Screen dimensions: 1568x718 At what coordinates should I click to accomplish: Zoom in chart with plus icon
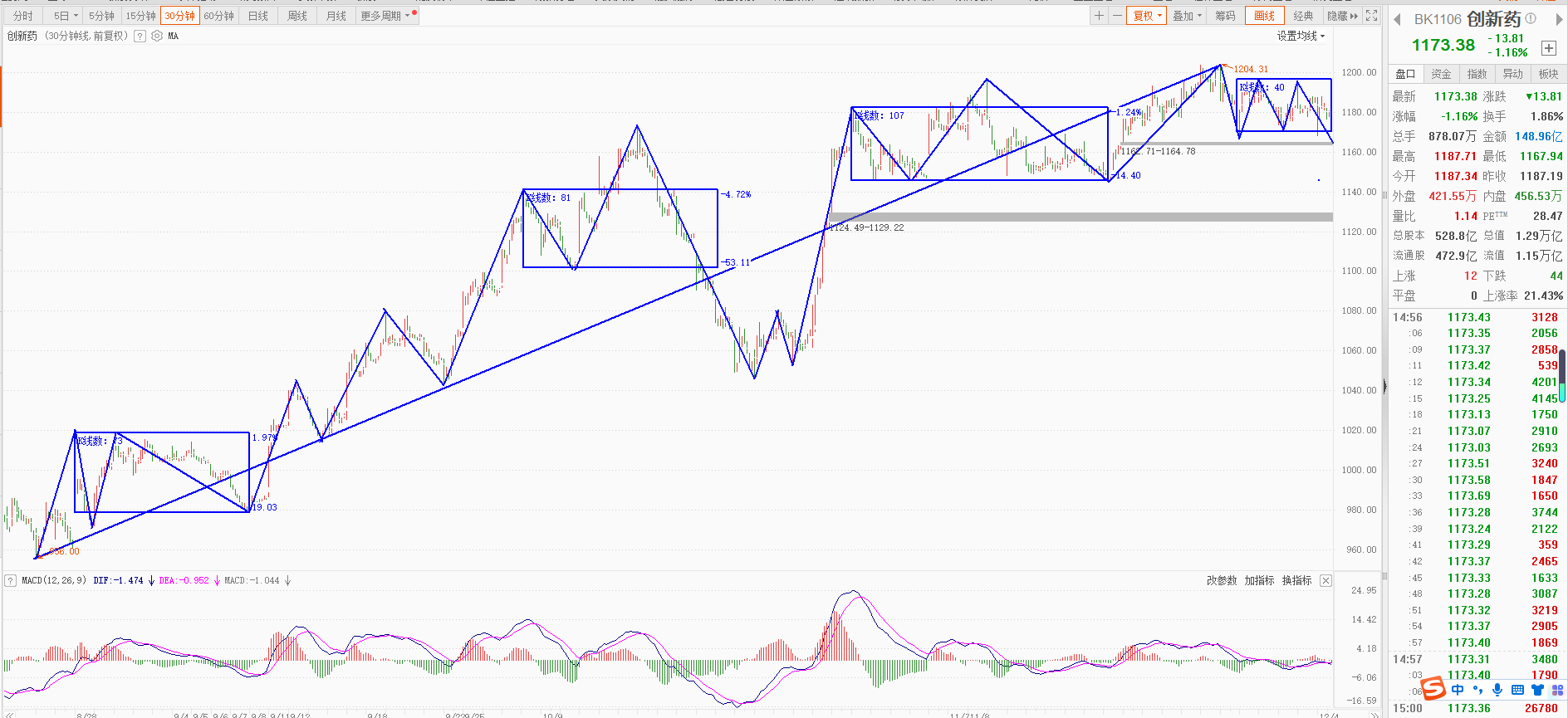[x=1099, y=16]
